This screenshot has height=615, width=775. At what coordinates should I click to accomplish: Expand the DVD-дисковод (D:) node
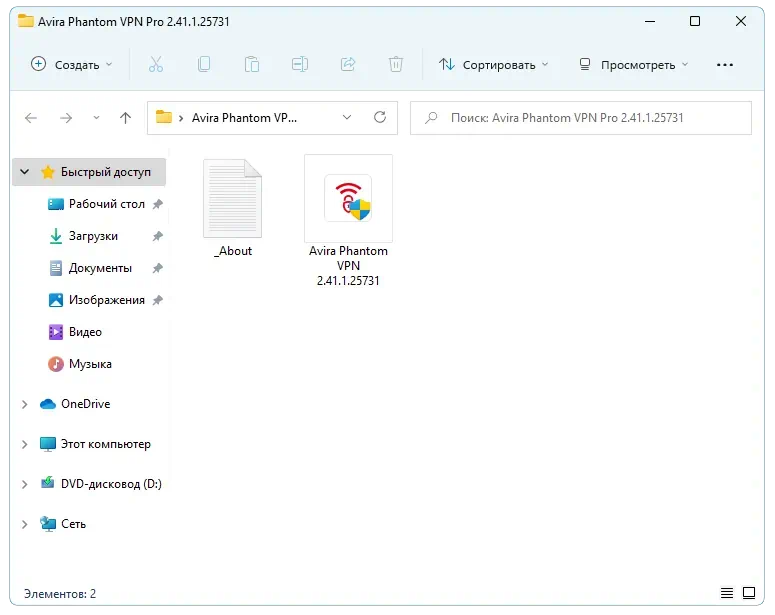[24, 484]
